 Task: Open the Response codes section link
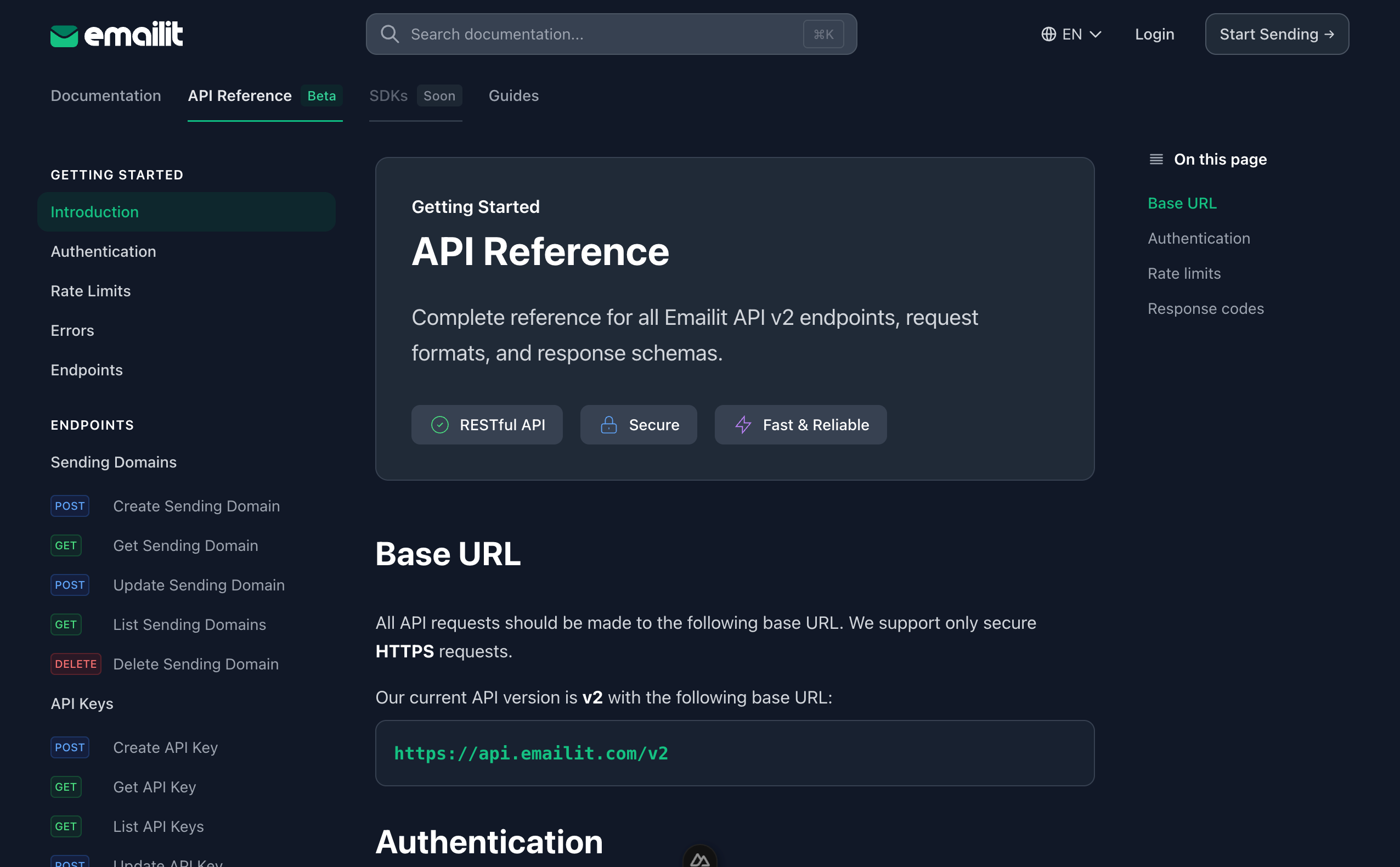[x=1206, y=308]
